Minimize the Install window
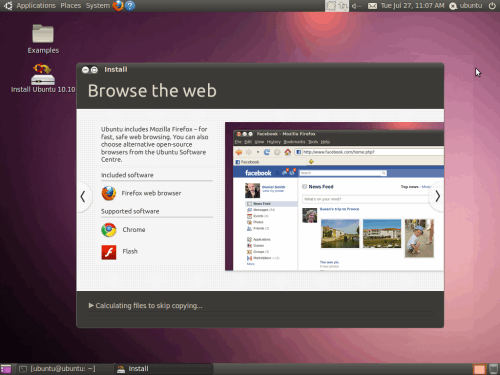The height and width of the screenshot is (375, 500). coord(85,69)
